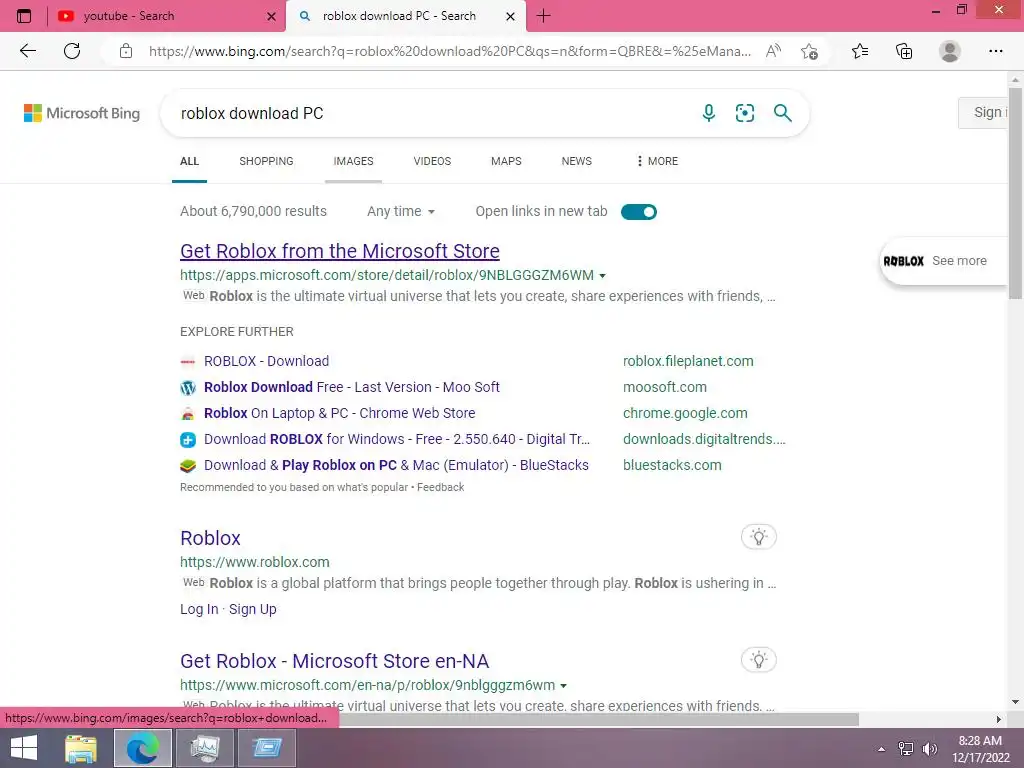The width and height of the screenshot is (1024, 768).
Task: Open Start menu from Windows taskbar
Action: click(24, 748)
